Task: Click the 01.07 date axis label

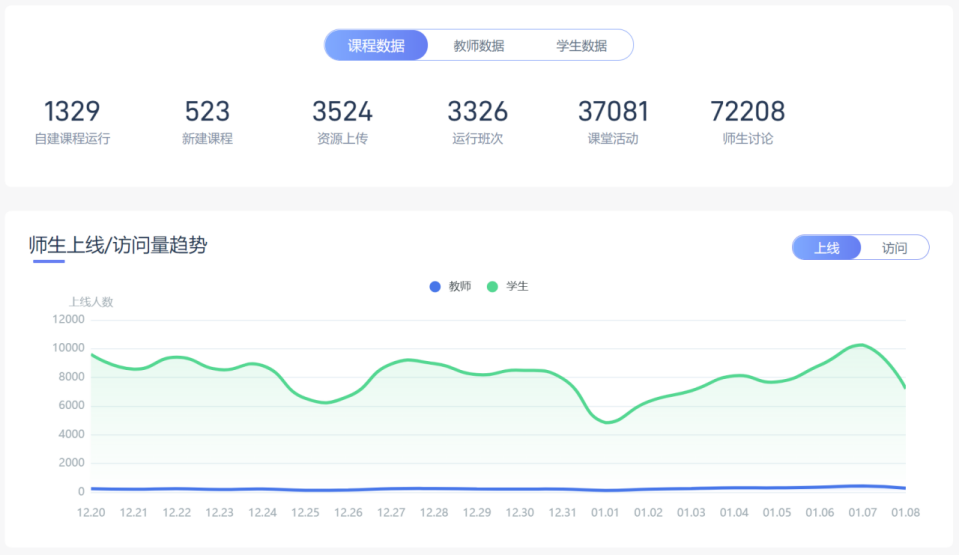Action: (862, 513)
